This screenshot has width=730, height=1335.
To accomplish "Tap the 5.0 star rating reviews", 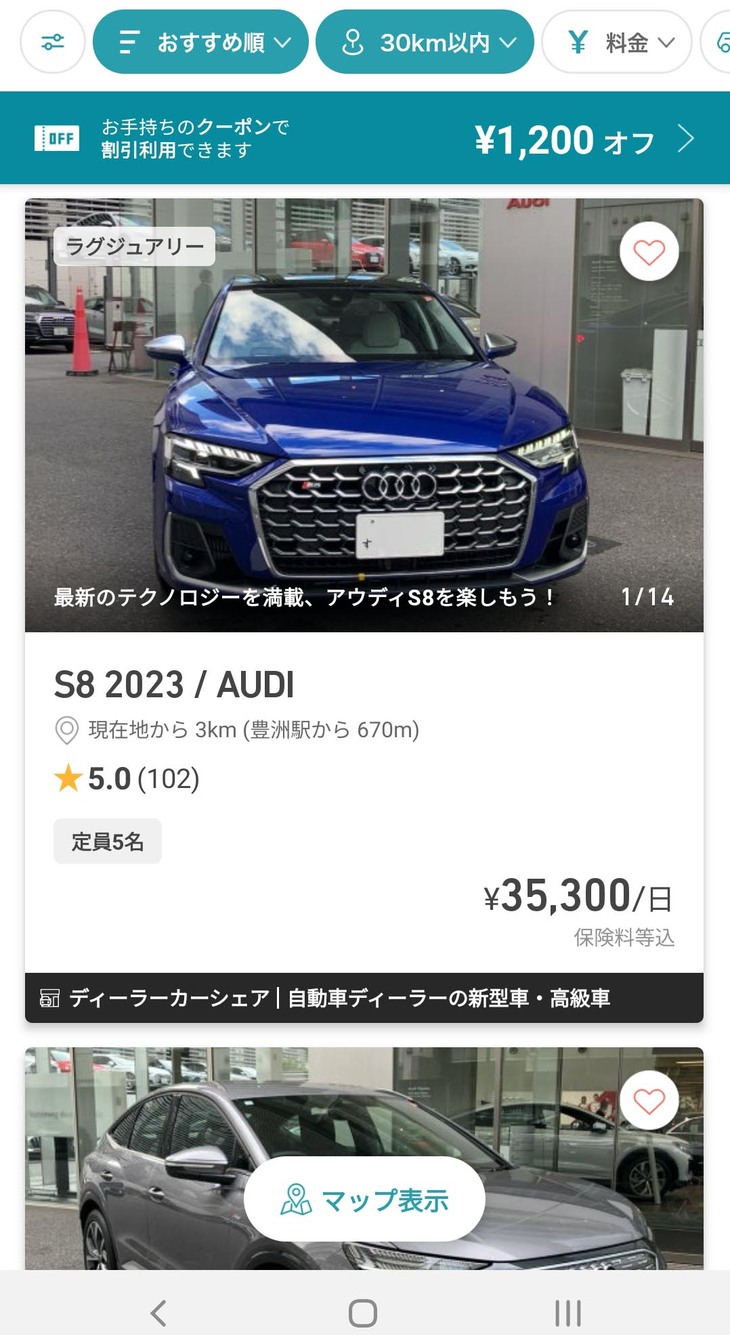I will [x=127, y=779].
